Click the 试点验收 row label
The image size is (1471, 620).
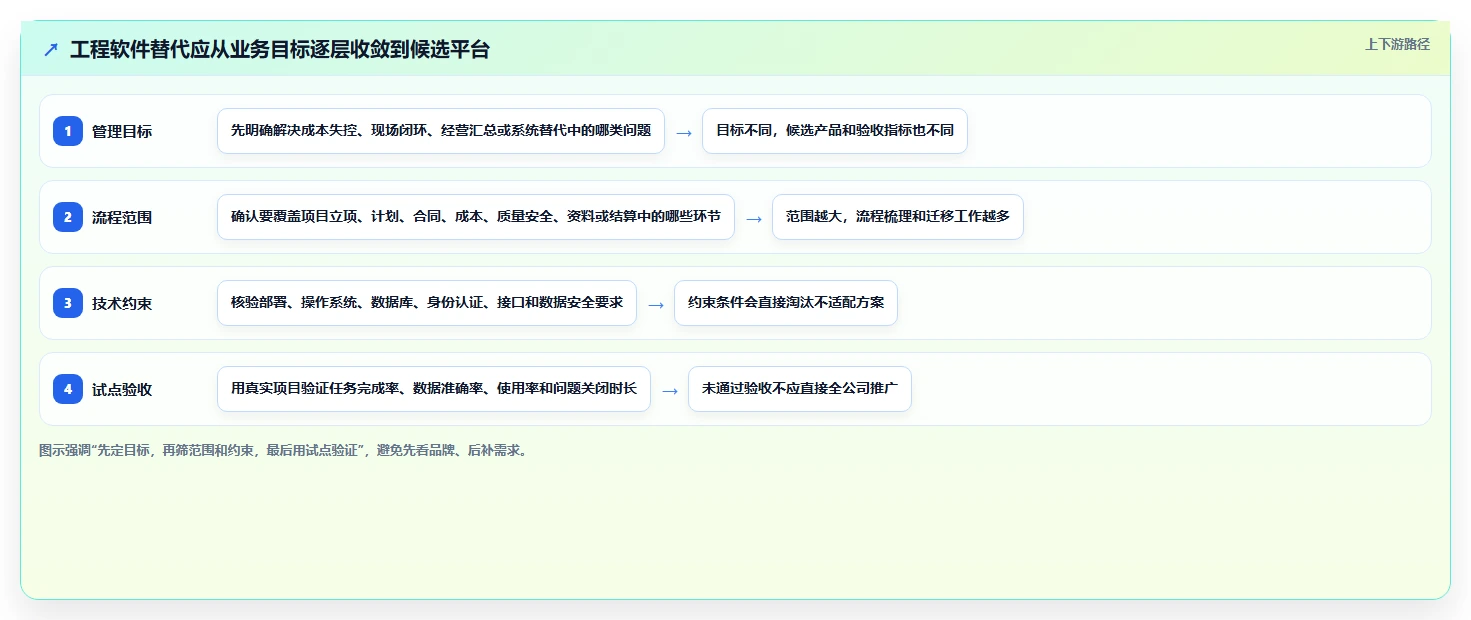tap(122, 389)
